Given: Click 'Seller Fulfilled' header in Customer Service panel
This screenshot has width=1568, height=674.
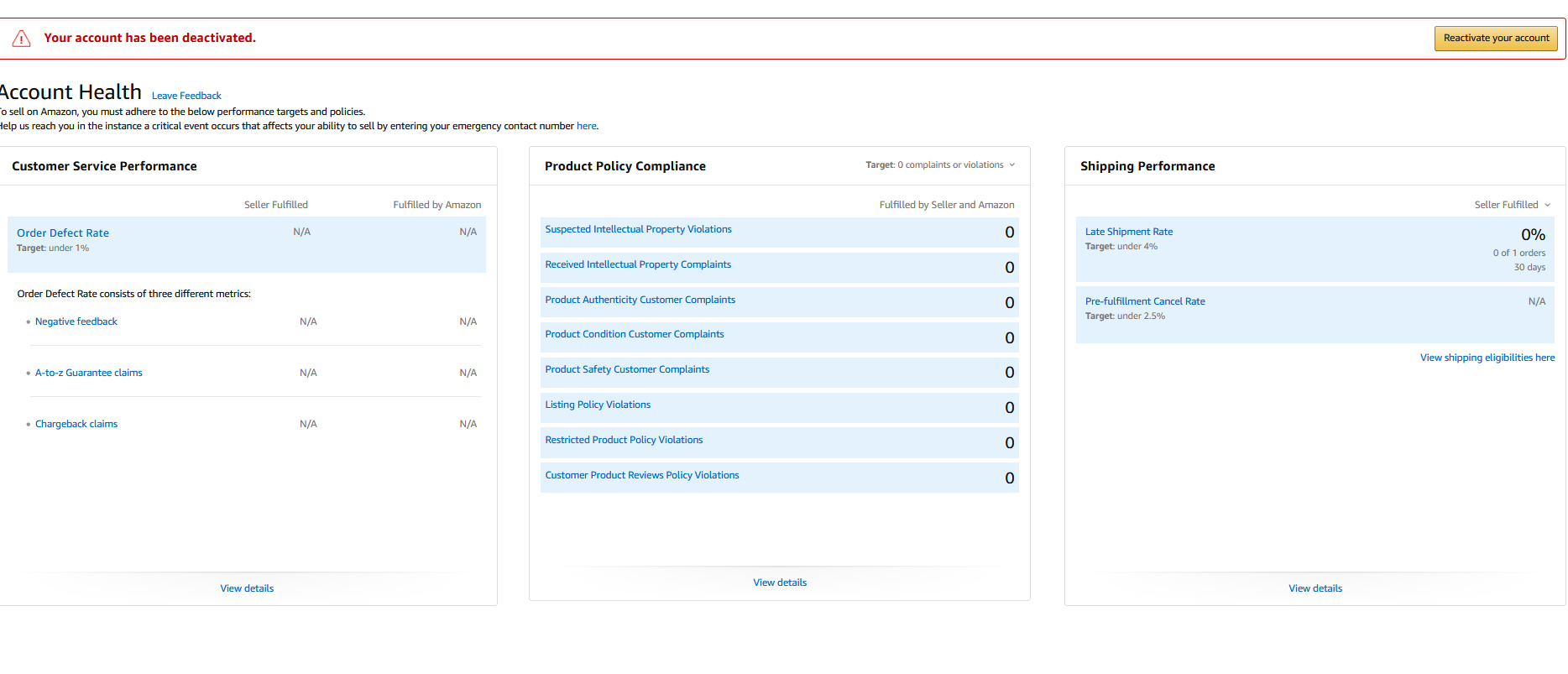Looking at the screenshot, I should [276, 205].
